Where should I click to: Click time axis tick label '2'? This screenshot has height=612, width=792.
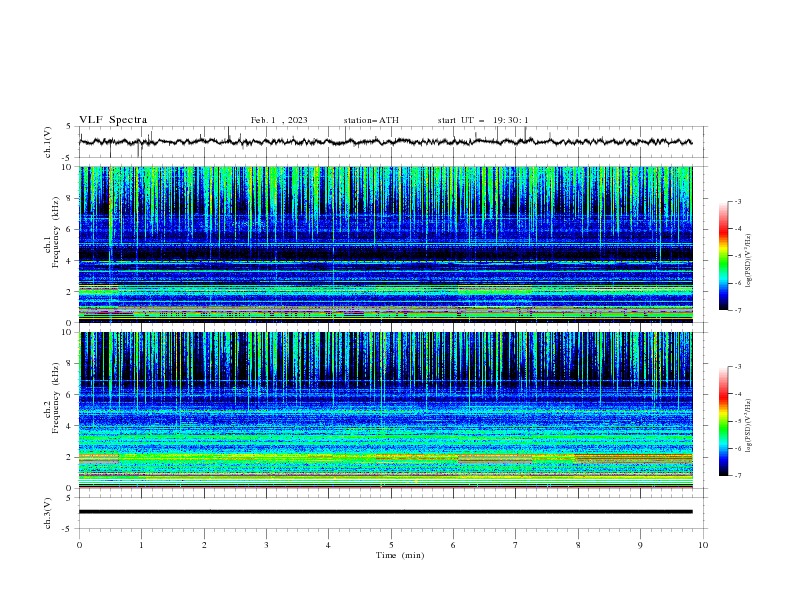(204, 545)
